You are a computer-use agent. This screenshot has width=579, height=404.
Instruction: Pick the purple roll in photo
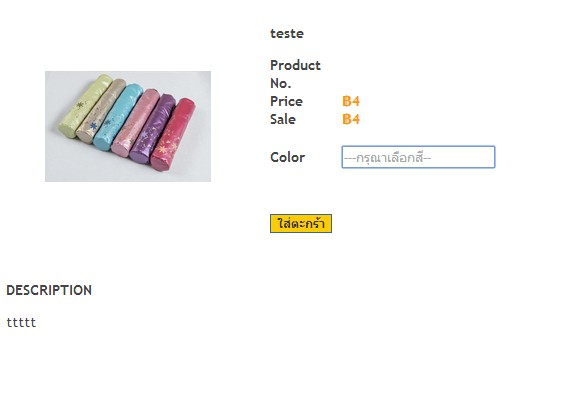point(152,128)
